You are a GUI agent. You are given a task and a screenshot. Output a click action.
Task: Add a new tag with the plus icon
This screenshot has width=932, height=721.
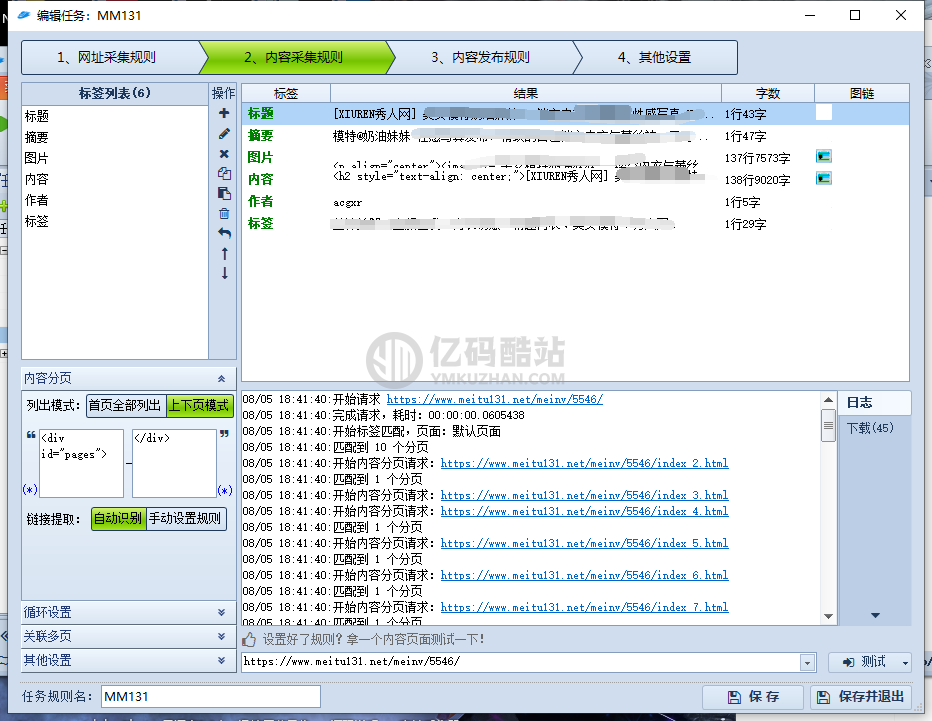click(224, 113)
